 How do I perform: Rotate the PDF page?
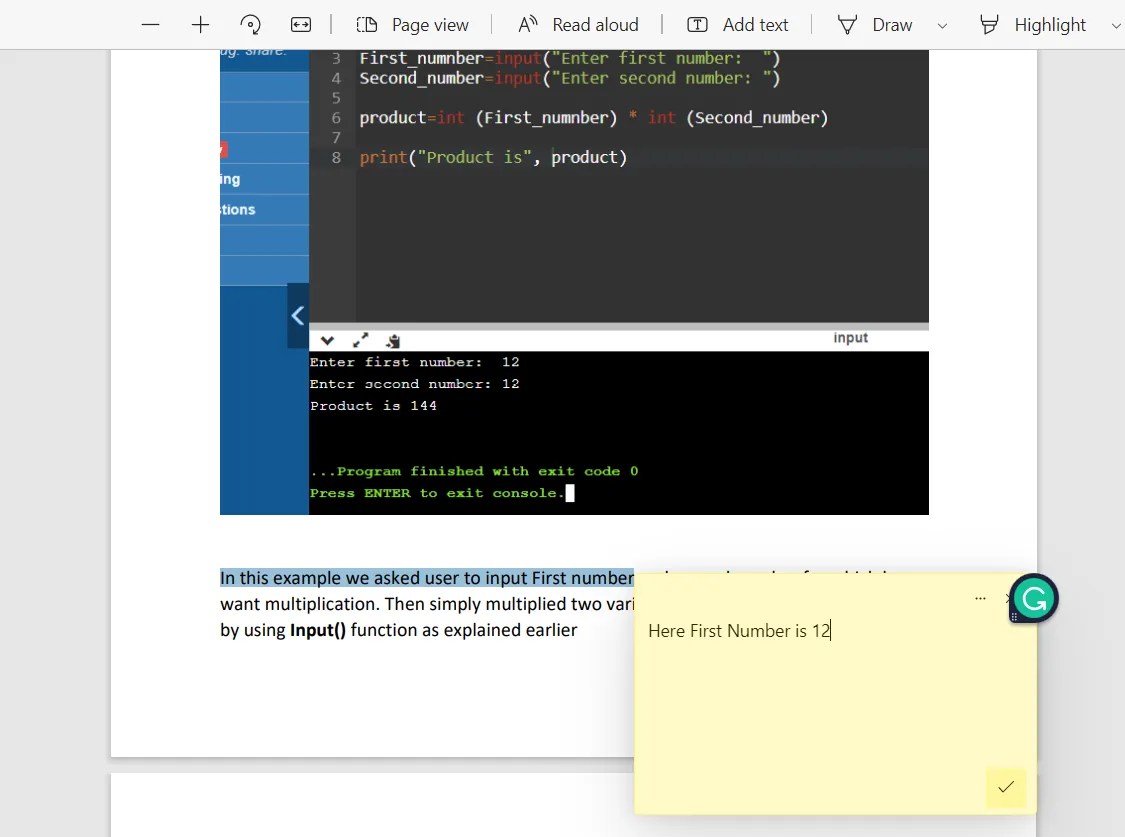coord(250,24)
